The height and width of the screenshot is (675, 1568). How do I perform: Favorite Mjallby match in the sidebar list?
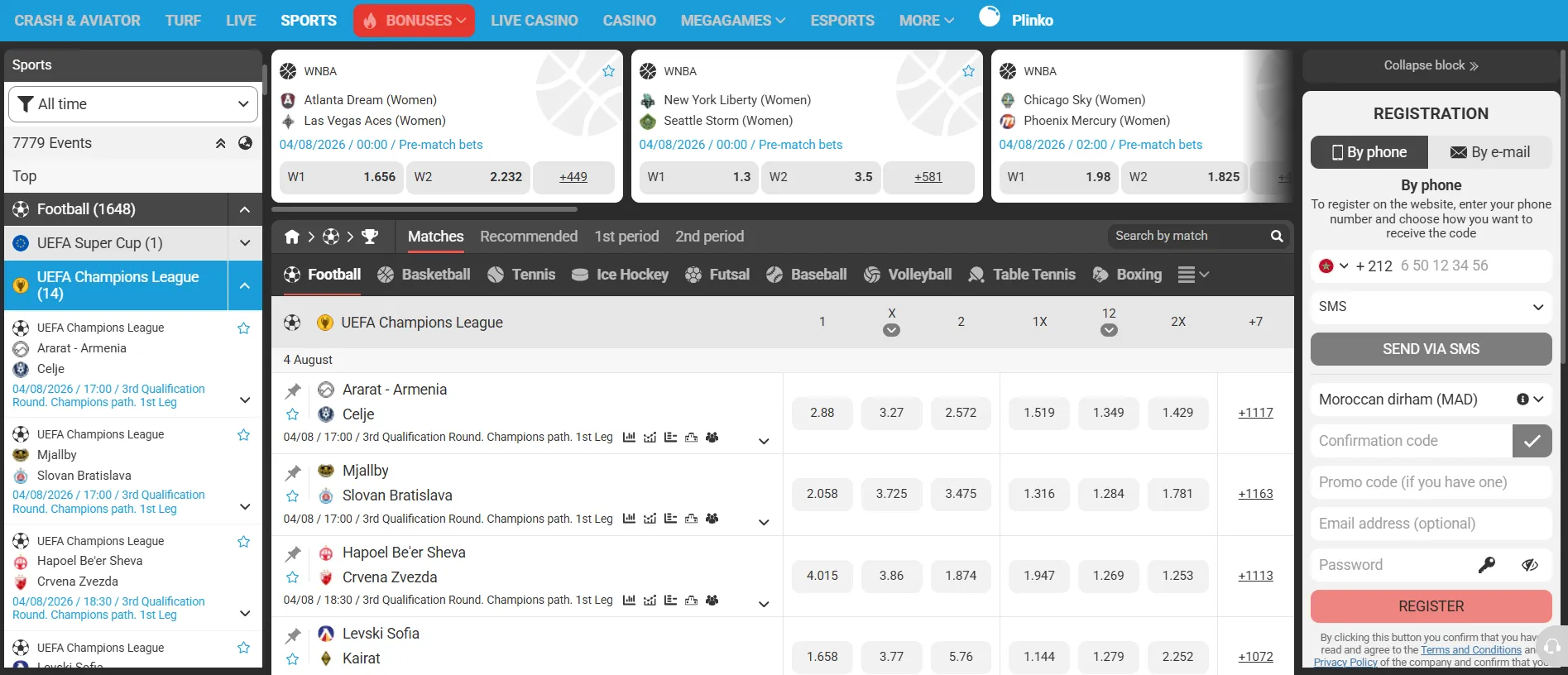point(243,435)
